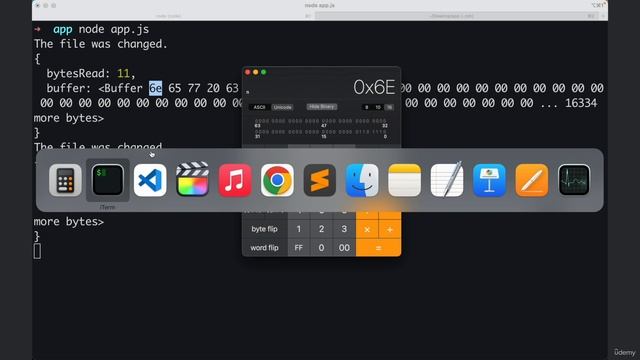Screen dimensions: 640x360
Task: Click the 00 calculator key
Action: [344, 248]
